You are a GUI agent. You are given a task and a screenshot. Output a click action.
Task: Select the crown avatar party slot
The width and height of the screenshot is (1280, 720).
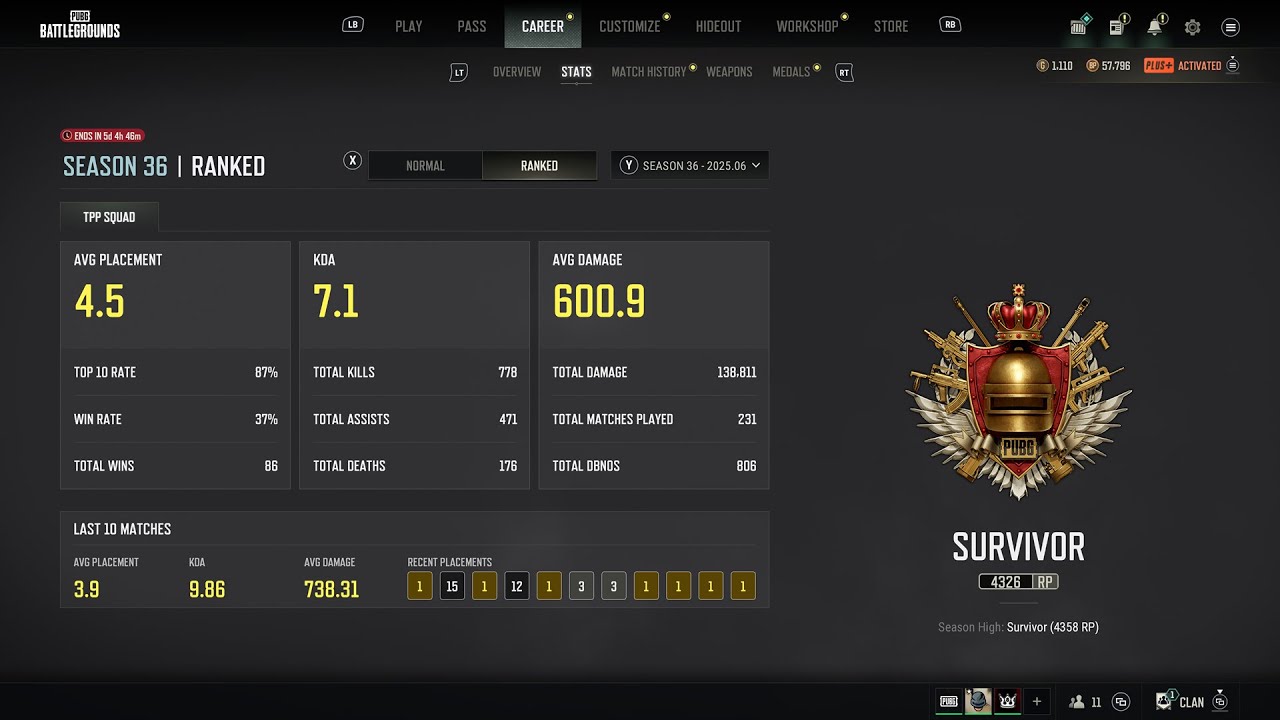coord(1006,701)
